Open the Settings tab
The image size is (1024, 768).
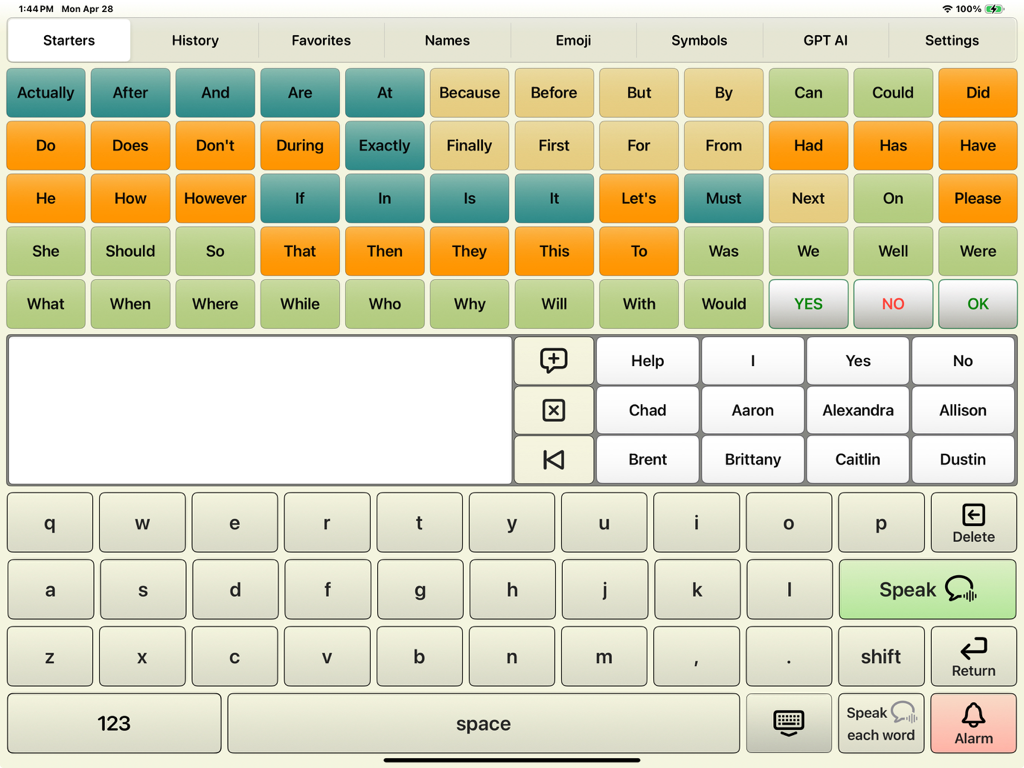tap(951, 41)
